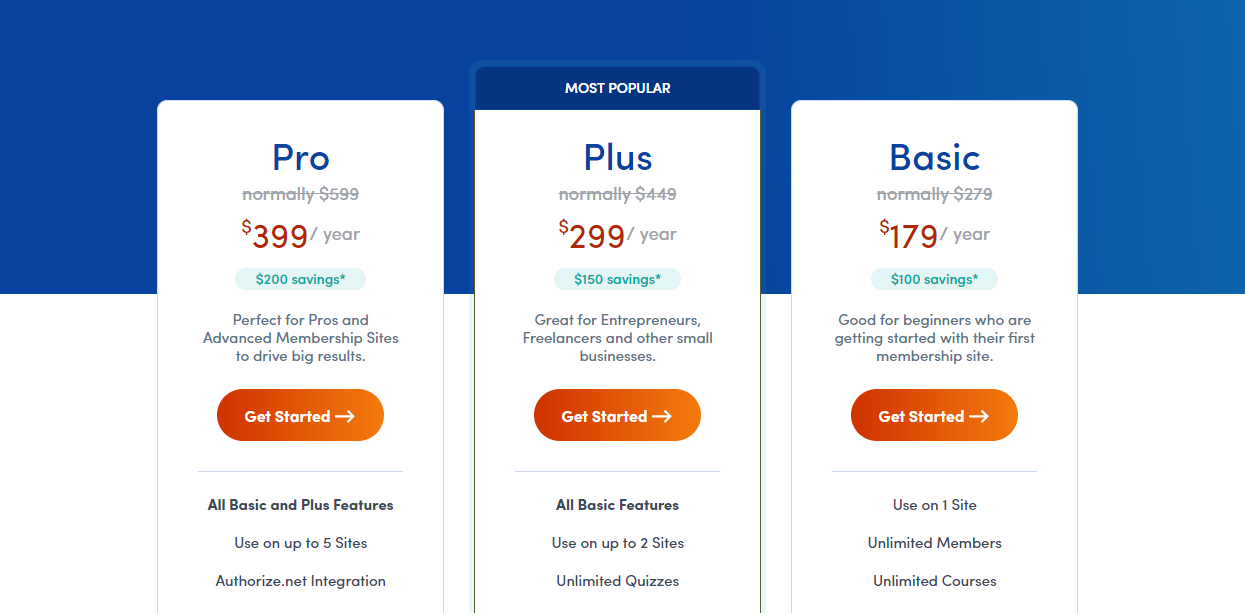Screen dimensions: 1245x613
Task: Click the arrow icon in Pro's Get Started button
Action: (x=345, y=416)
